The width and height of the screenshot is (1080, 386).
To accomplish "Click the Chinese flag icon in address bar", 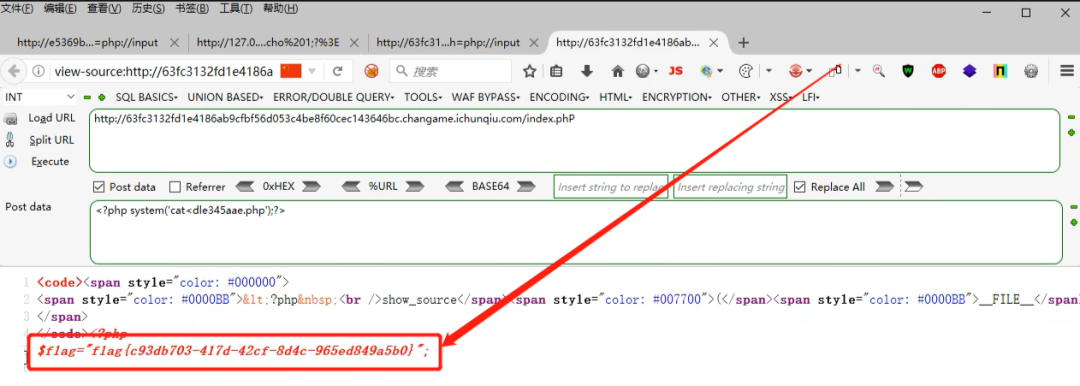I will (291, 71).
